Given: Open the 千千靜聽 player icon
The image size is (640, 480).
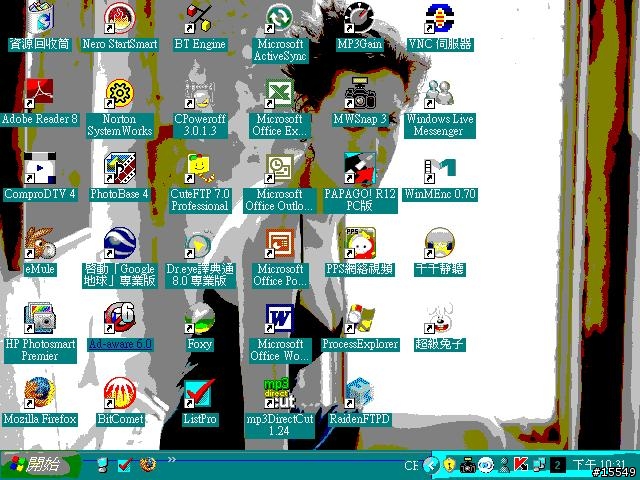Looking at the screenshot, I should (x=439, y=243).
